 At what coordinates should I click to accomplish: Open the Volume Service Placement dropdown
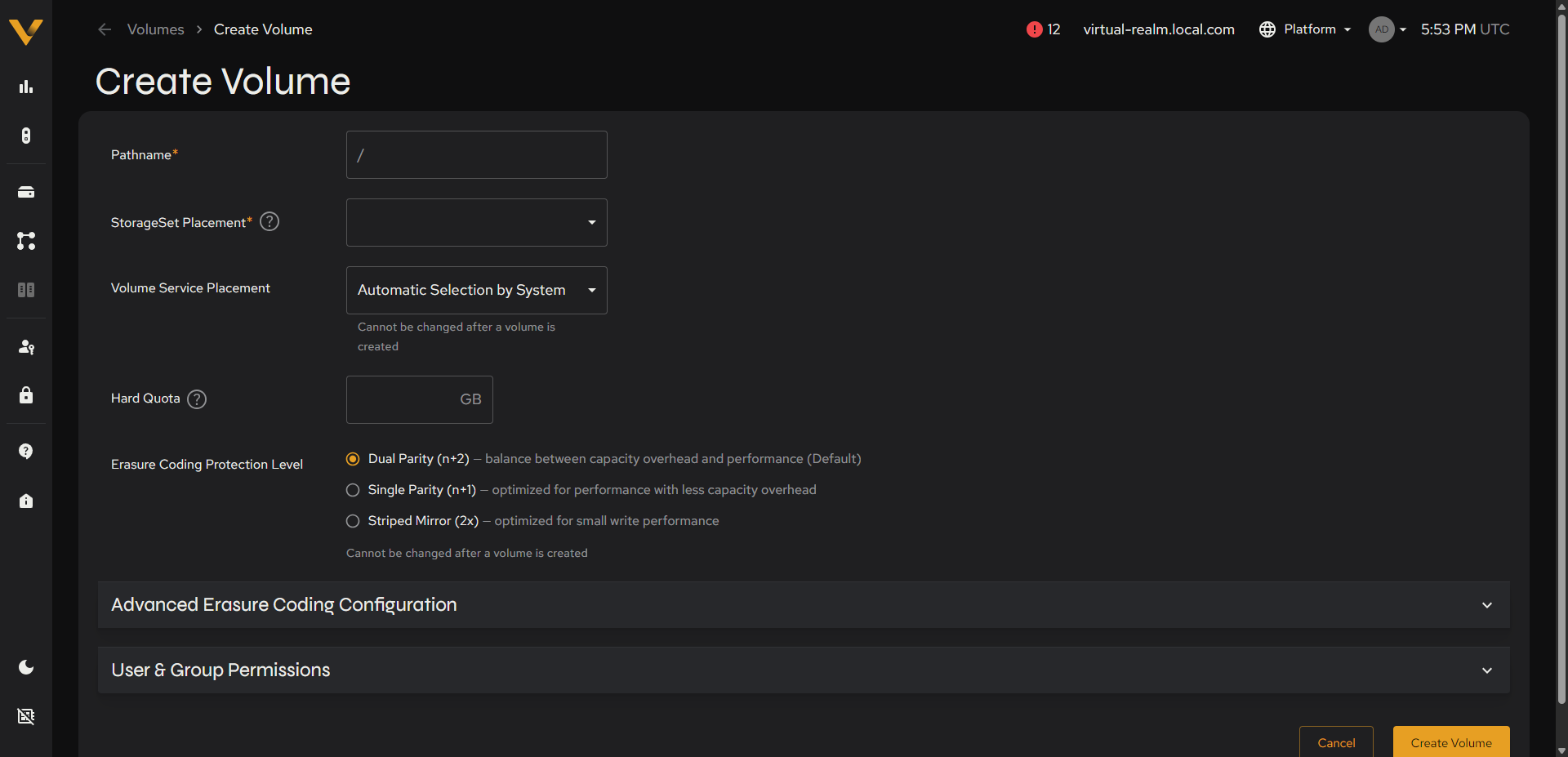[x=477, y=290]
